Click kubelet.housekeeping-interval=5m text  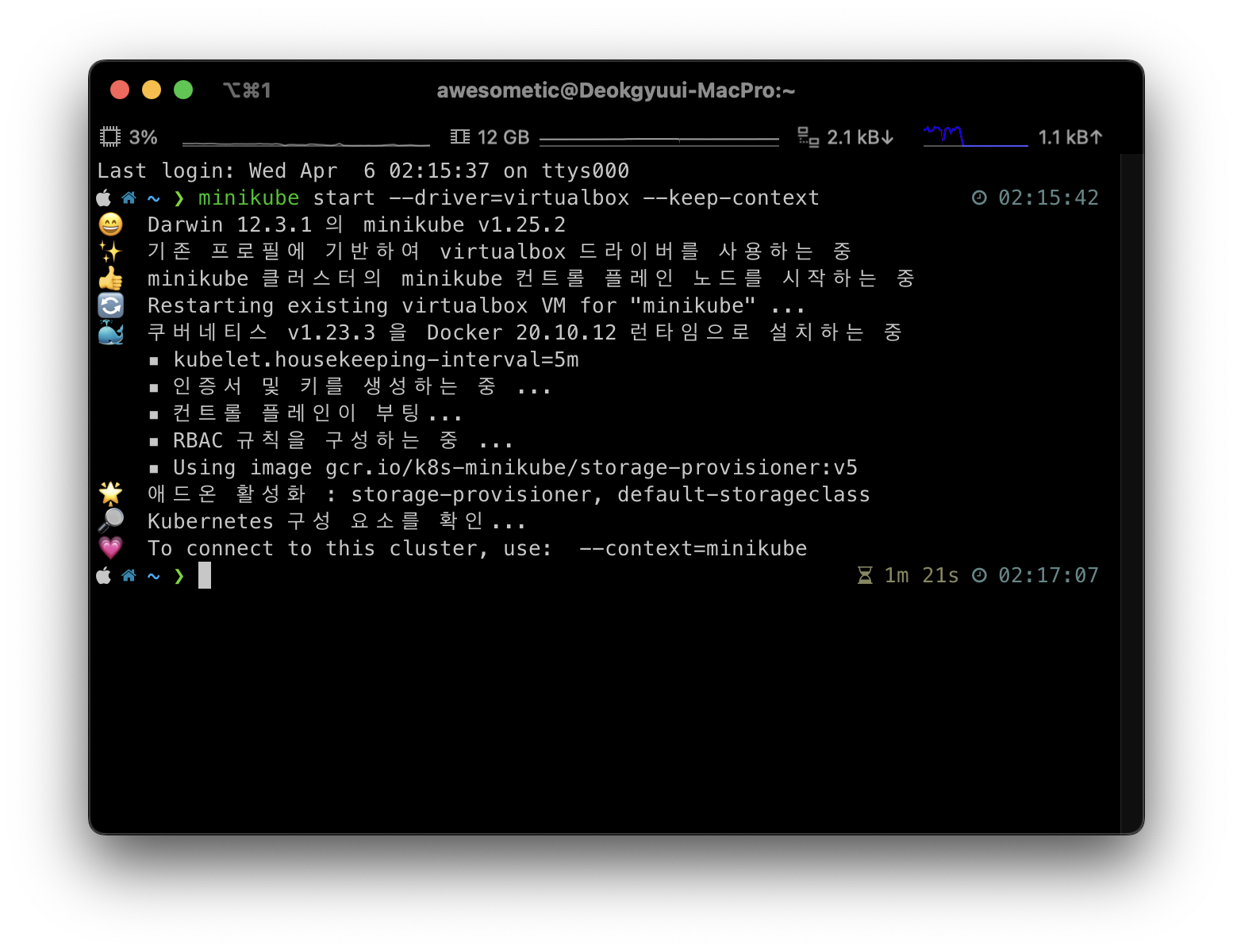point(376,359)
